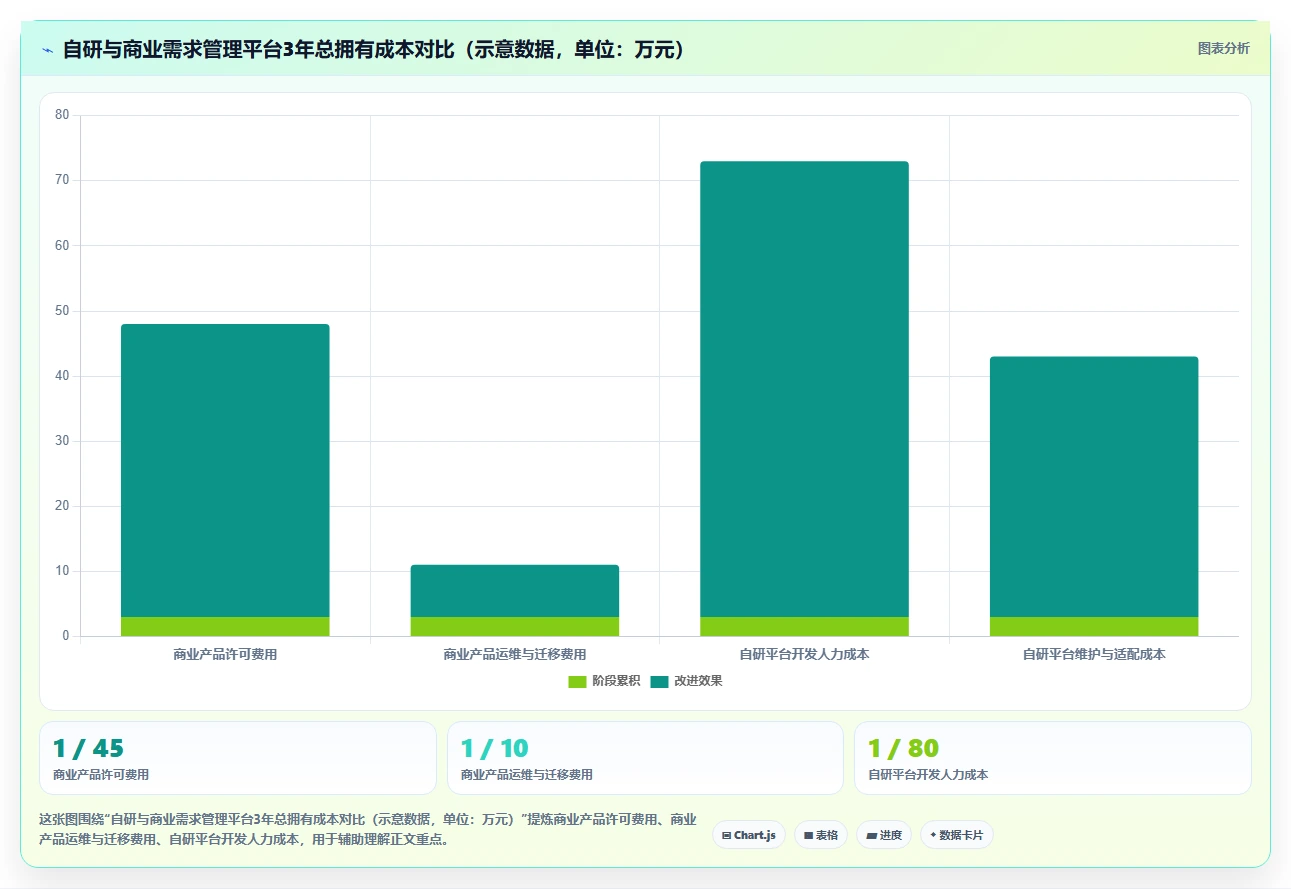Click x-axis label 商业产品运维与迁移费用
Viewport: 1291px width, 889px height.
pos(515,655)
